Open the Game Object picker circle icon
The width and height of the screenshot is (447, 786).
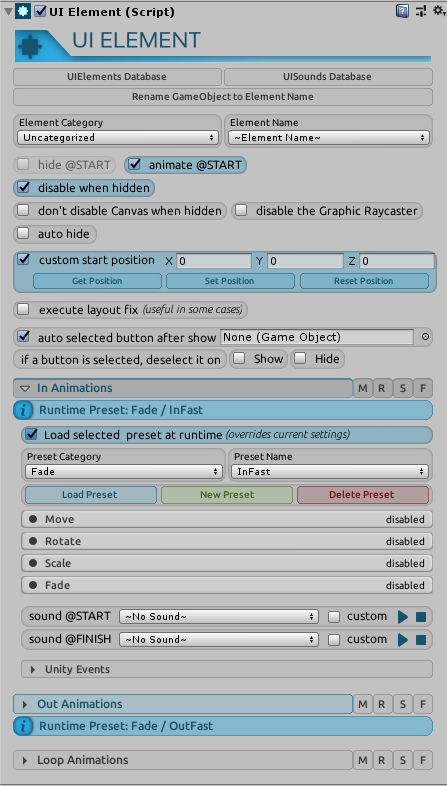click(x=425, y=337)
